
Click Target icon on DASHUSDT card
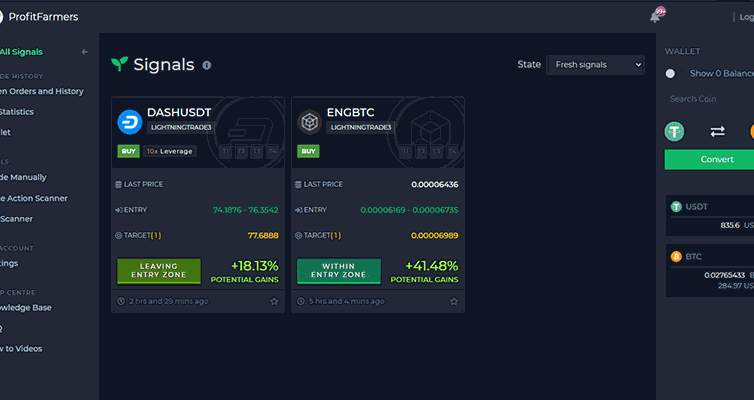[x=118, y=236]
